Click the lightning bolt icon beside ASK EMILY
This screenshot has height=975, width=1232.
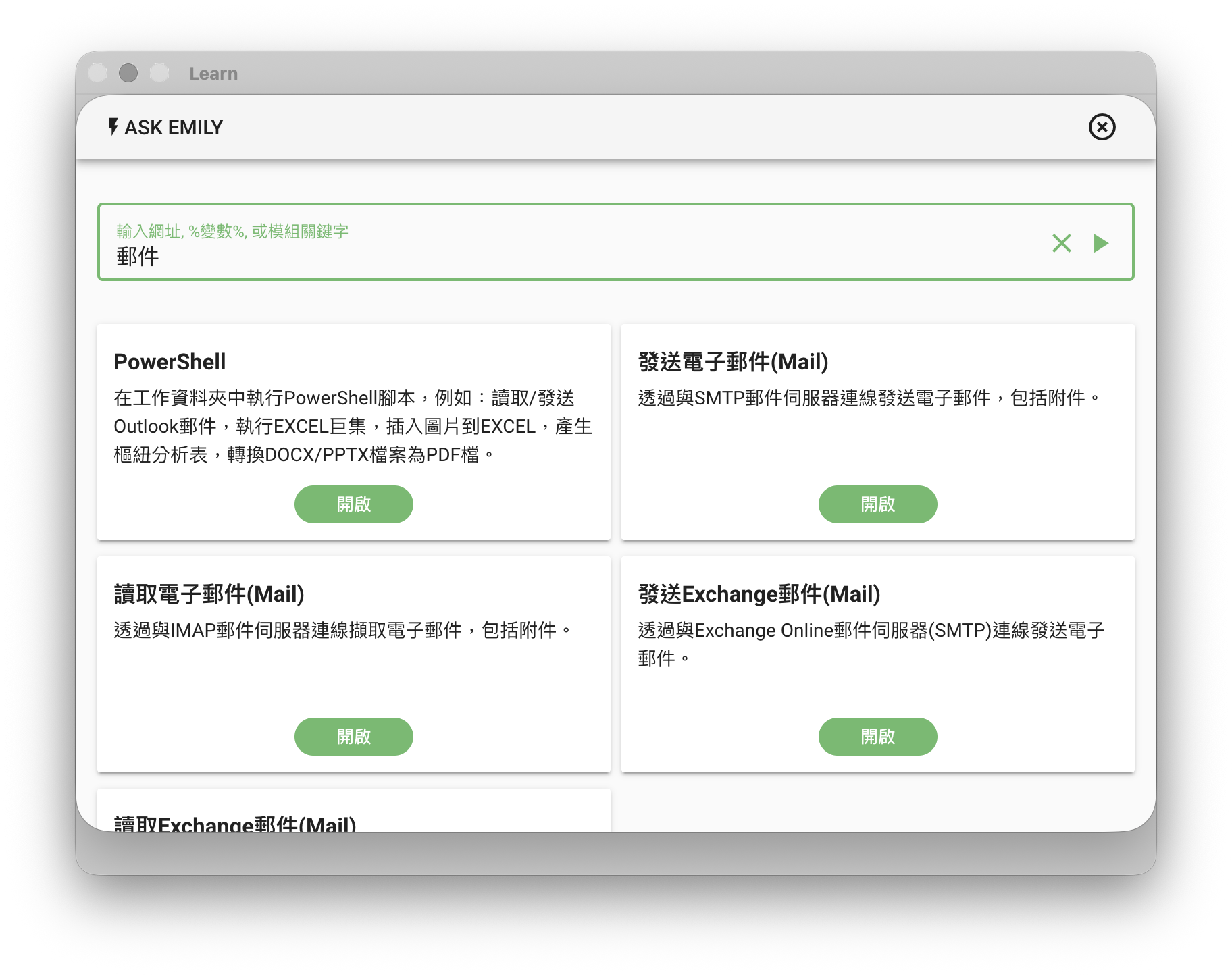[113, 127]
